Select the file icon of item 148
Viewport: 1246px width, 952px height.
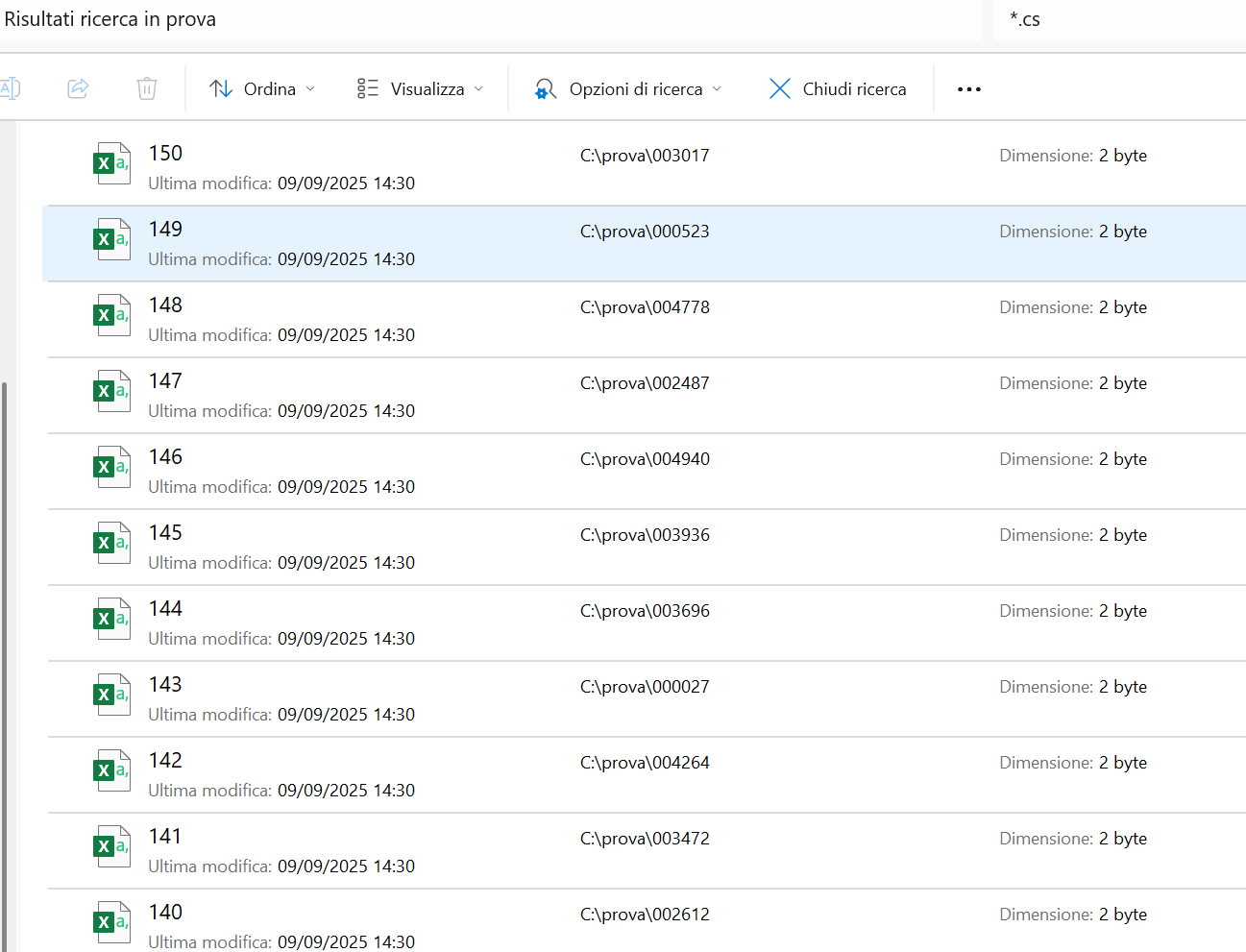[x=111, y=315]
